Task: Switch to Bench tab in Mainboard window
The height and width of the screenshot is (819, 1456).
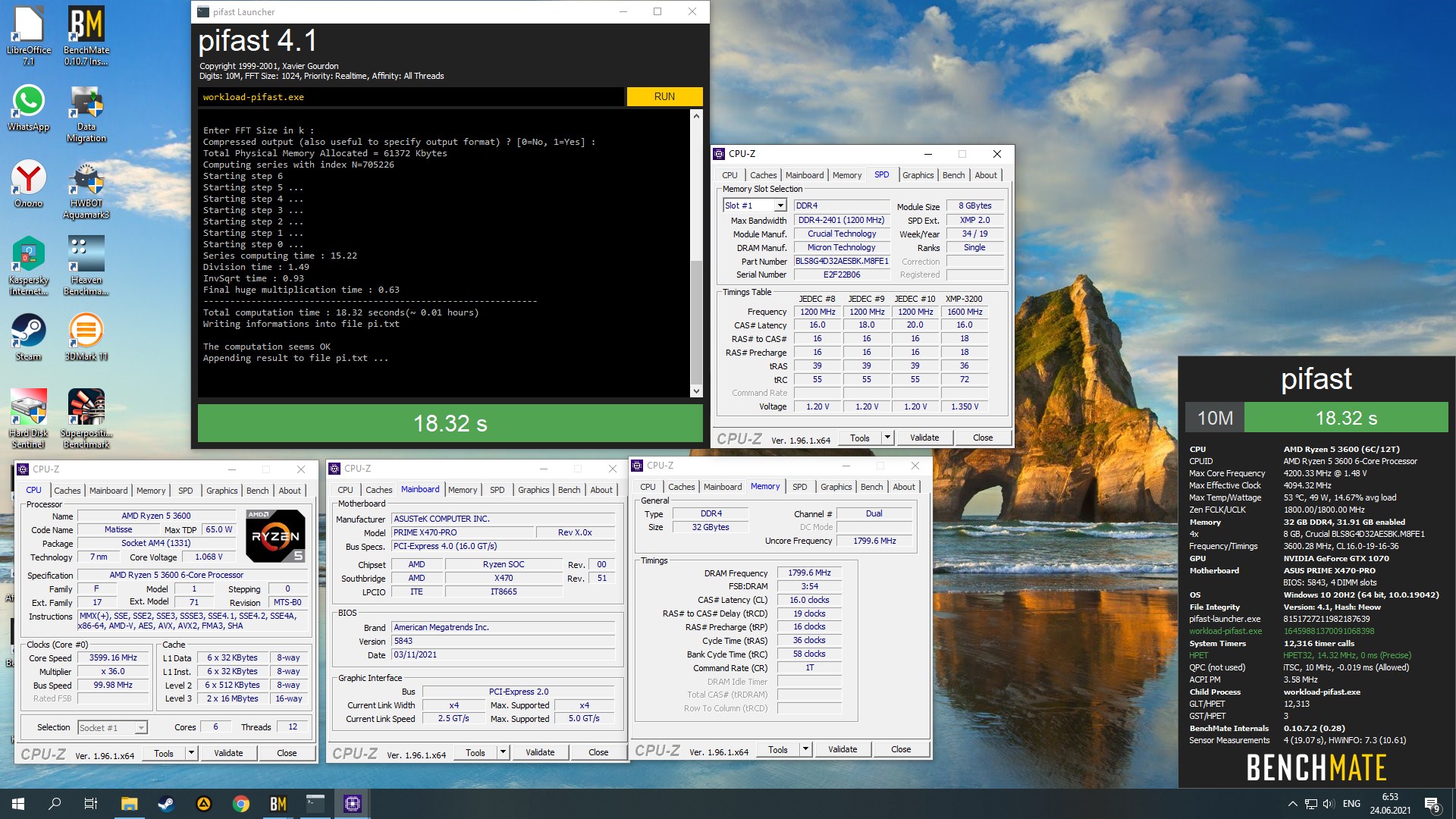Action: [569, 490]
